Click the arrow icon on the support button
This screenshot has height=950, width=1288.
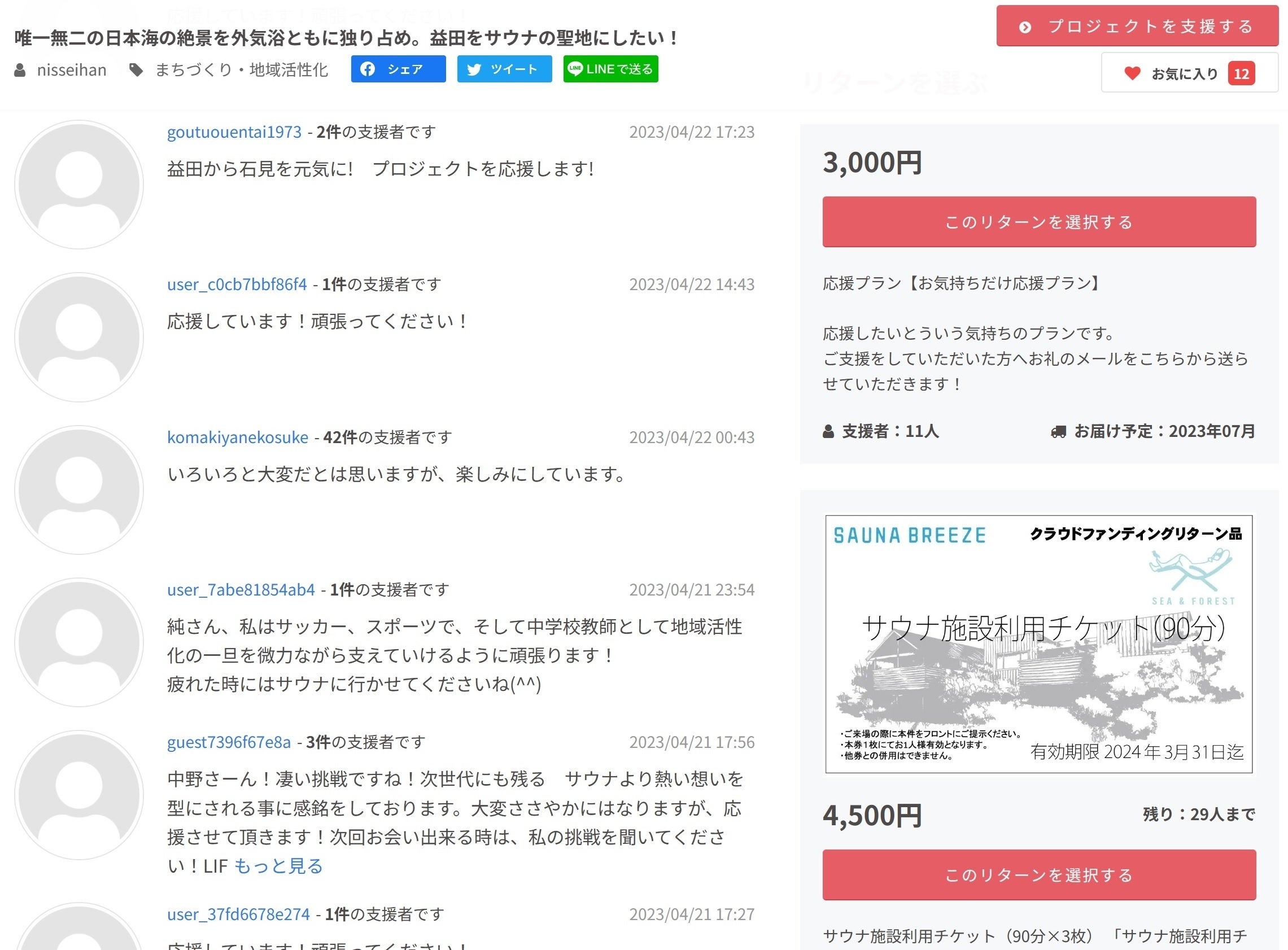click(1024, 27)
